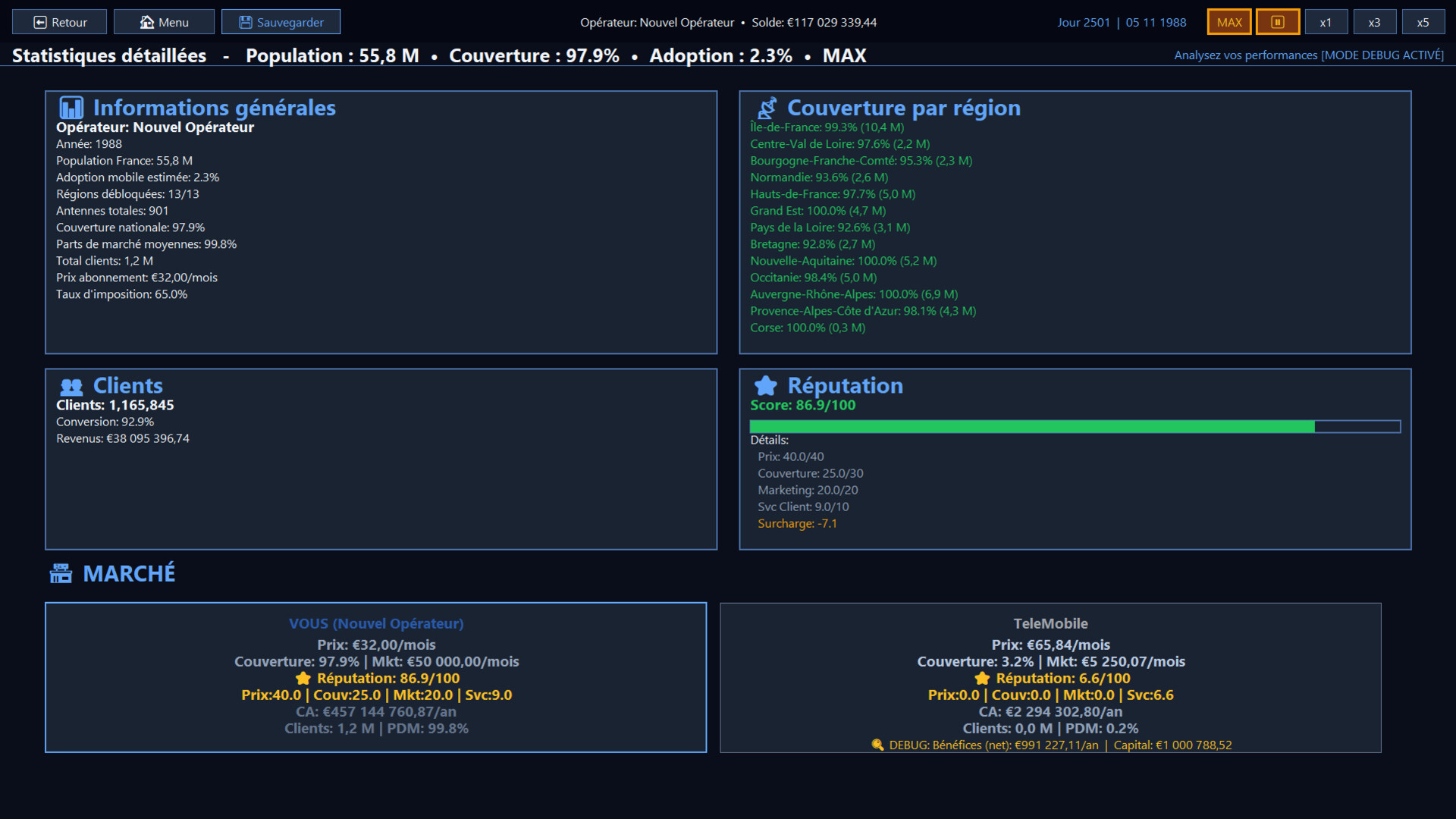Click the Île-de-France coverage entry

point(827,127)
